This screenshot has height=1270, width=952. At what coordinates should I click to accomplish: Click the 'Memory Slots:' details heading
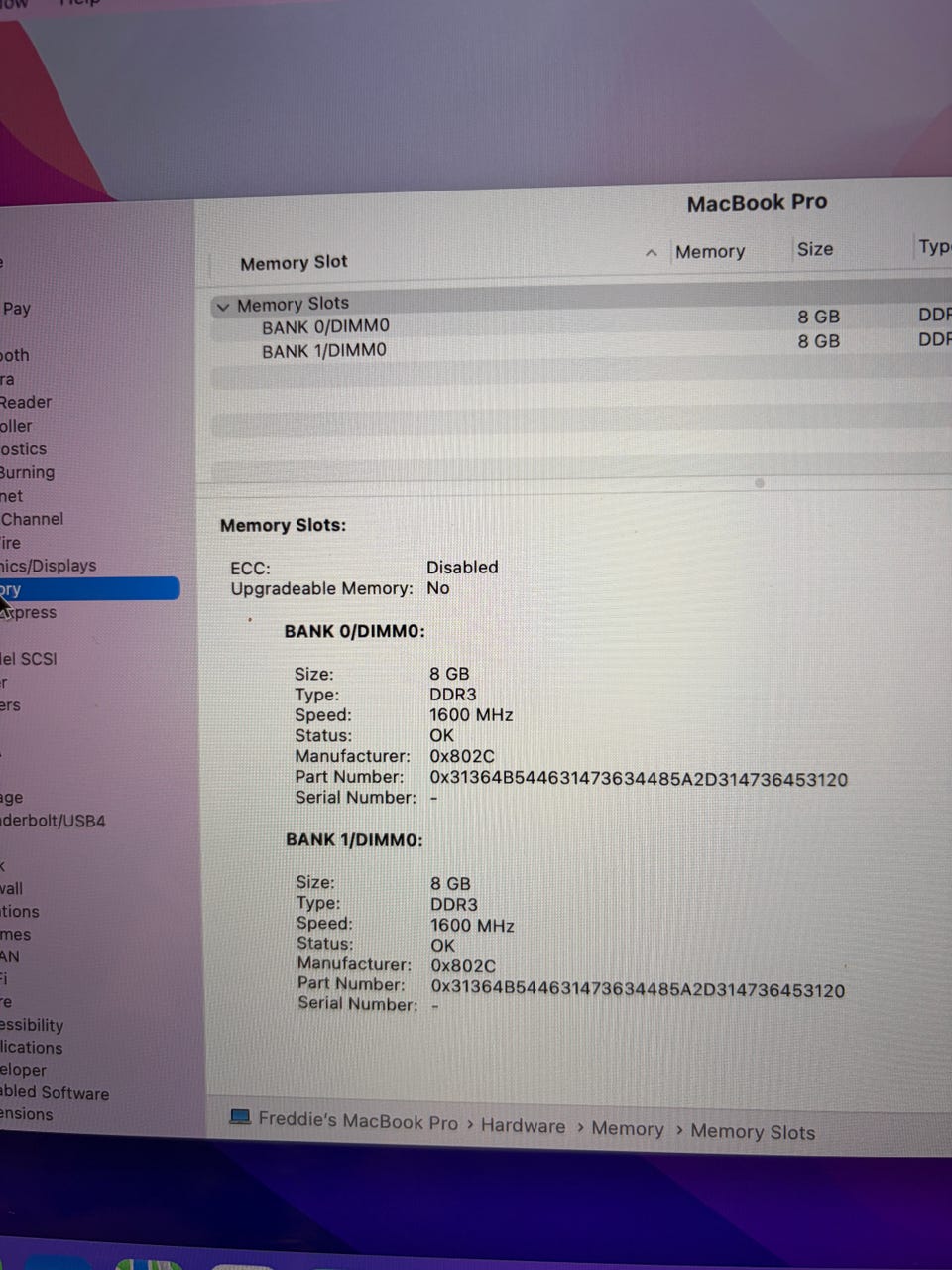pyautogui.click(x=283, y=525)
